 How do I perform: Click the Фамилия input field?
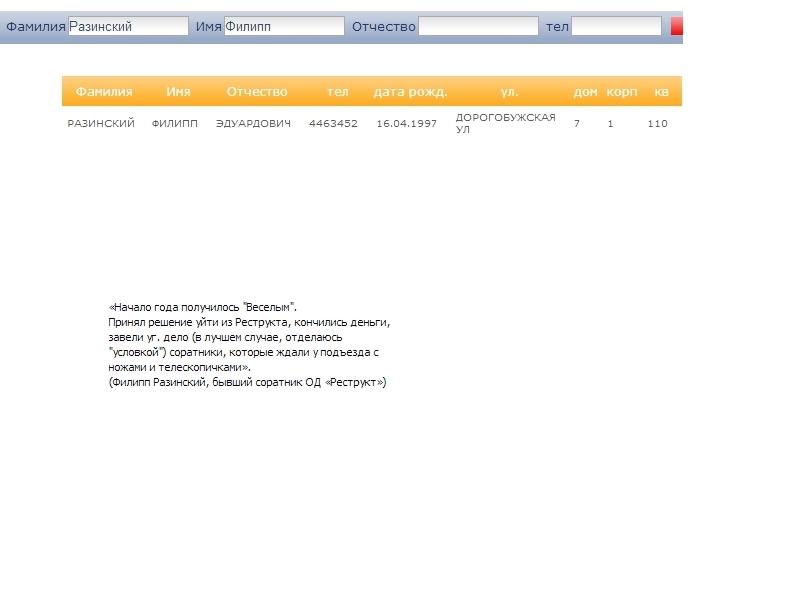128,27
